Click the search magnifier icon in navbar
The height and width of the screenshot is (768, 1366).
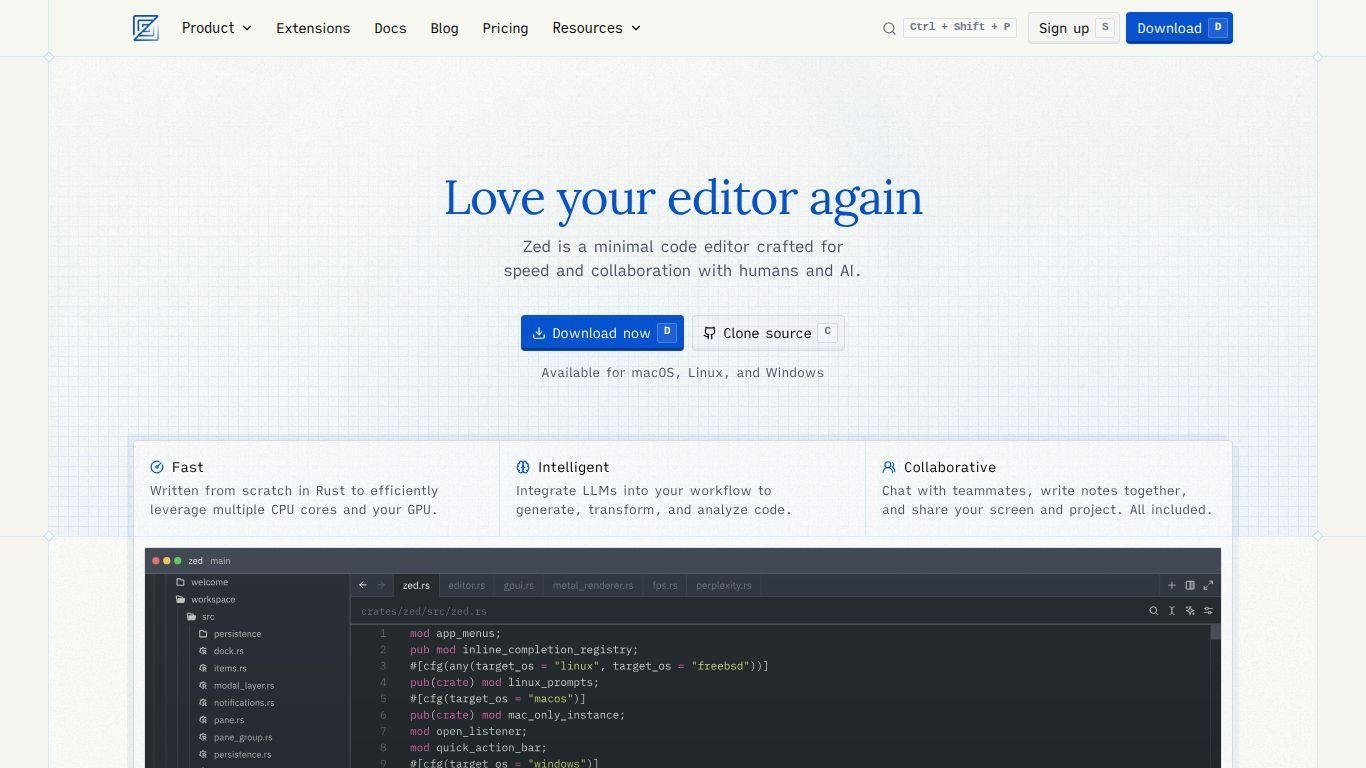pos(889,29)
